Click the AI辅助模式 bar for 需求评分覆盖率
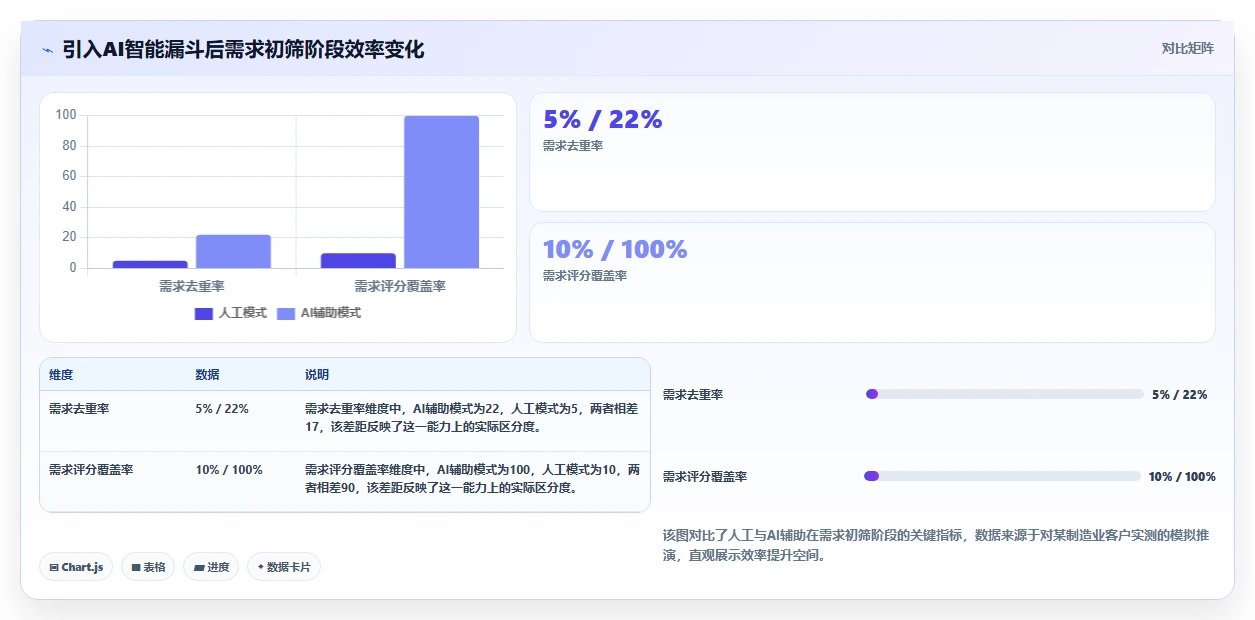 click(441, 192)
